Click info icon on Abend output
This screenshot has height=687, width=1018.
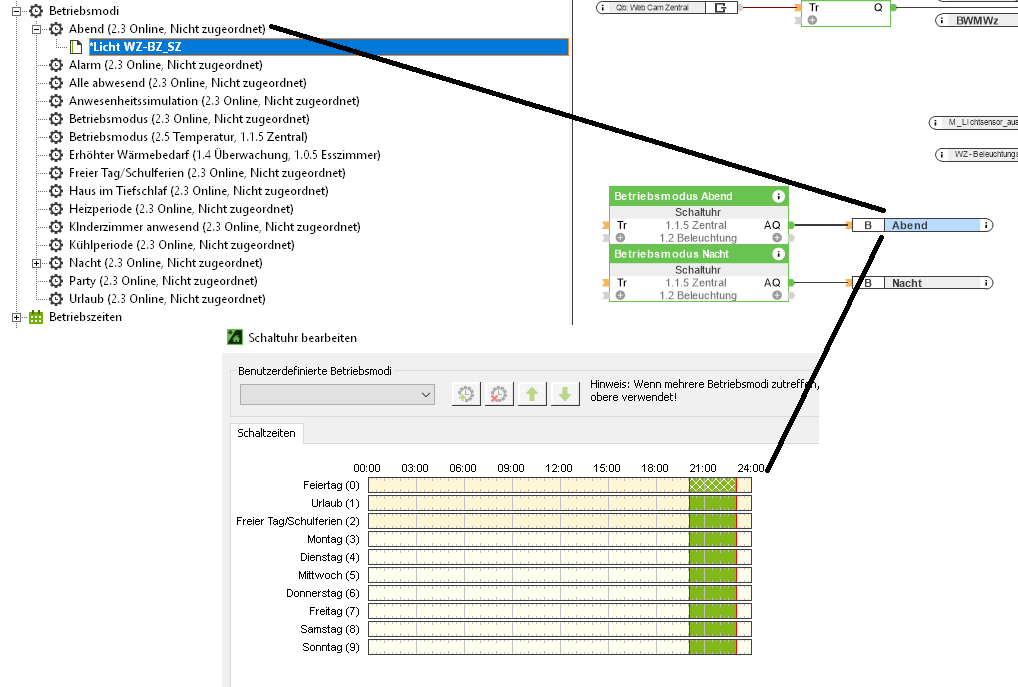click(x=986, y=225)
